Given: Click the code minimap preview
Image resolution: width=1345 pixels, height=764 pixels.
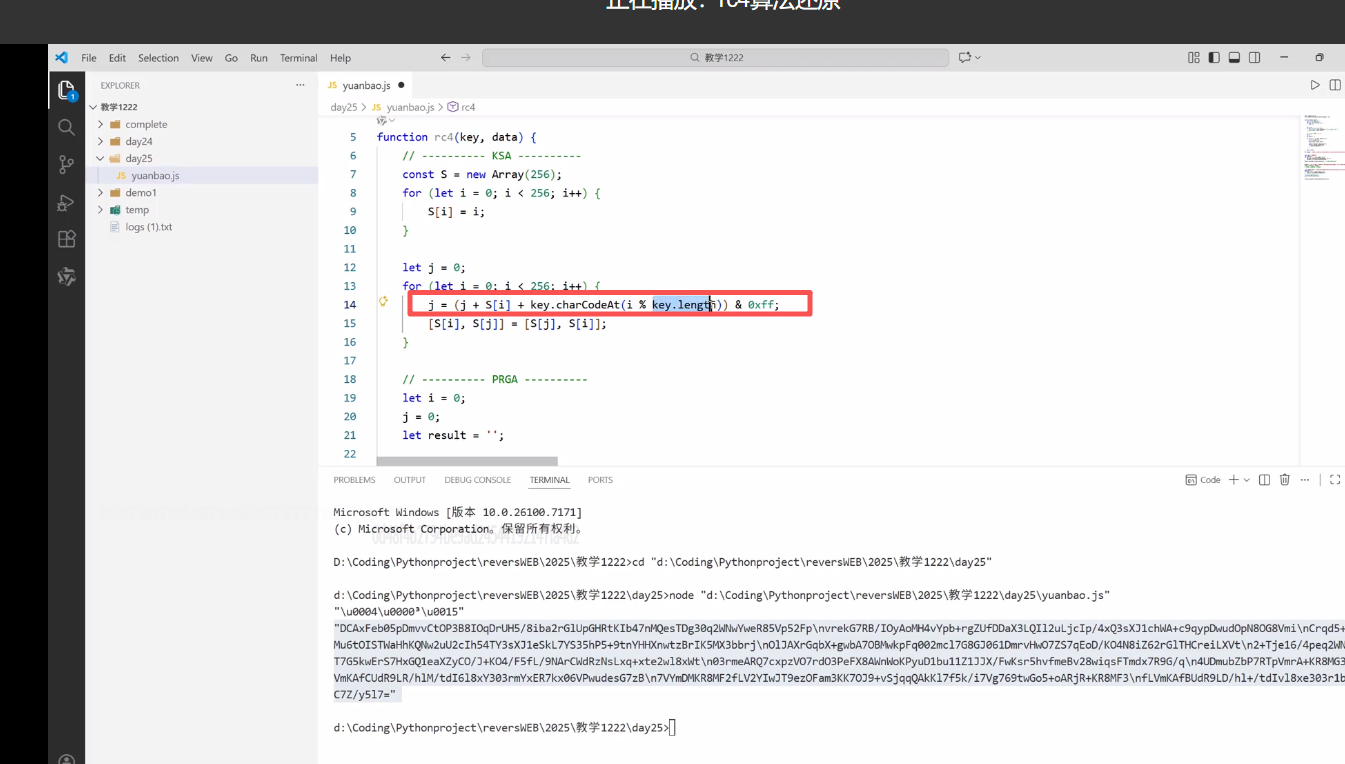Looking at the screenshot, I should (1323, 147).
